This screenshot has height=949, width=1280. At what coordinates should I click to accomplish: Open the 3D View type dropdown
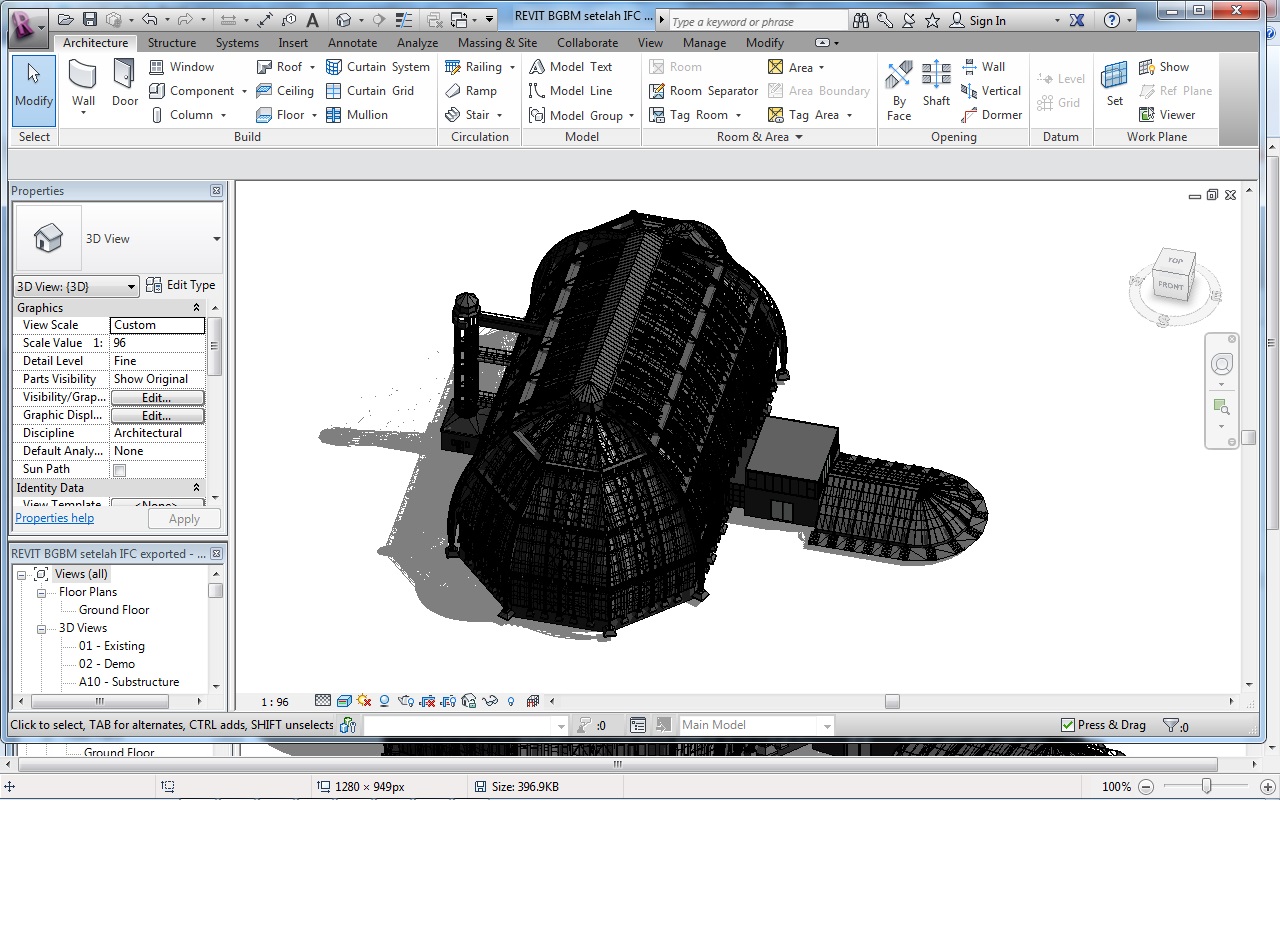click(x=216, y=239)
